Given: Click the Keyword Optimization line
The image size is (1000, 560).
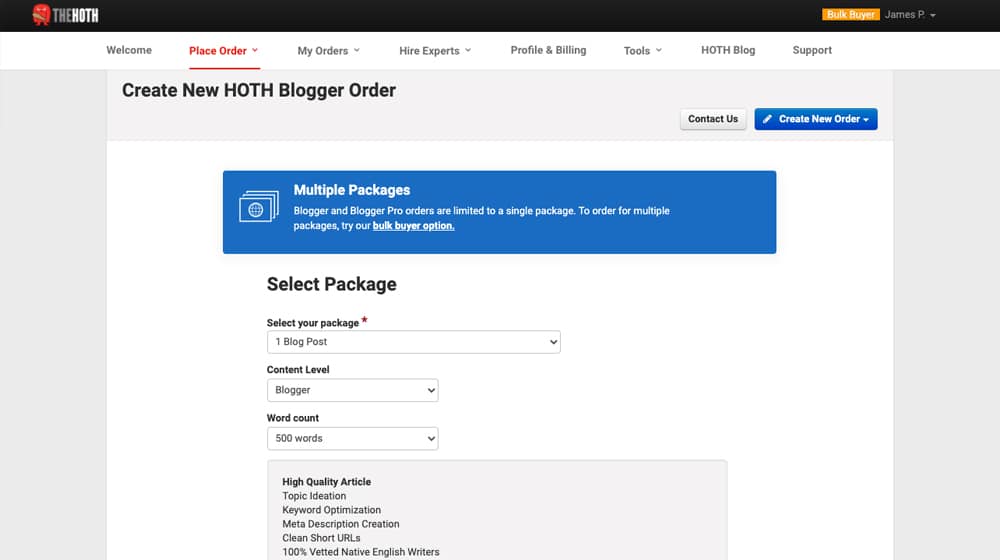Looking at the screenshot, I should click(332, 510).
